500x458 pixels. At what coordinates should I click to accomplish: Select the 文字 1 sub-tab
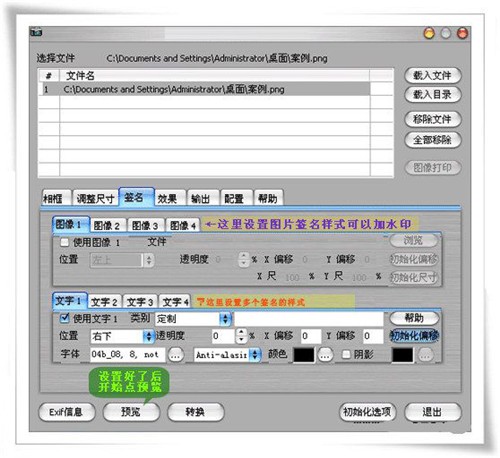tap(70, 301)
